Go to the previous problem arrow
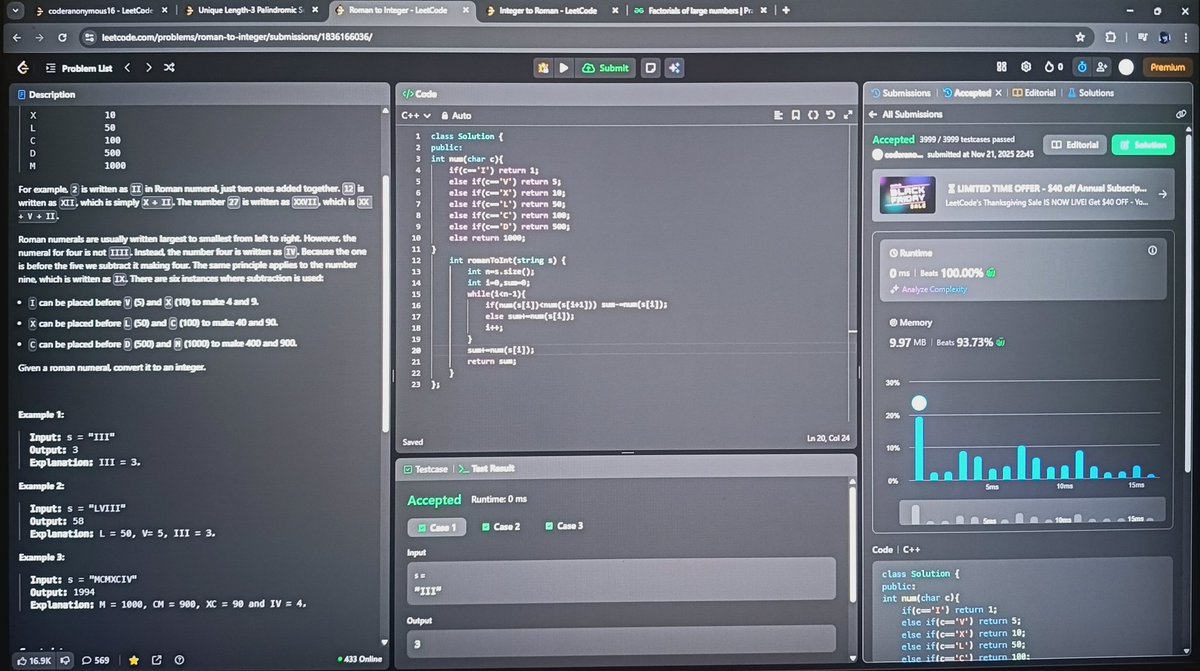Image resolution: width=1200 pixels, height=671 pixels. point(127,68)
